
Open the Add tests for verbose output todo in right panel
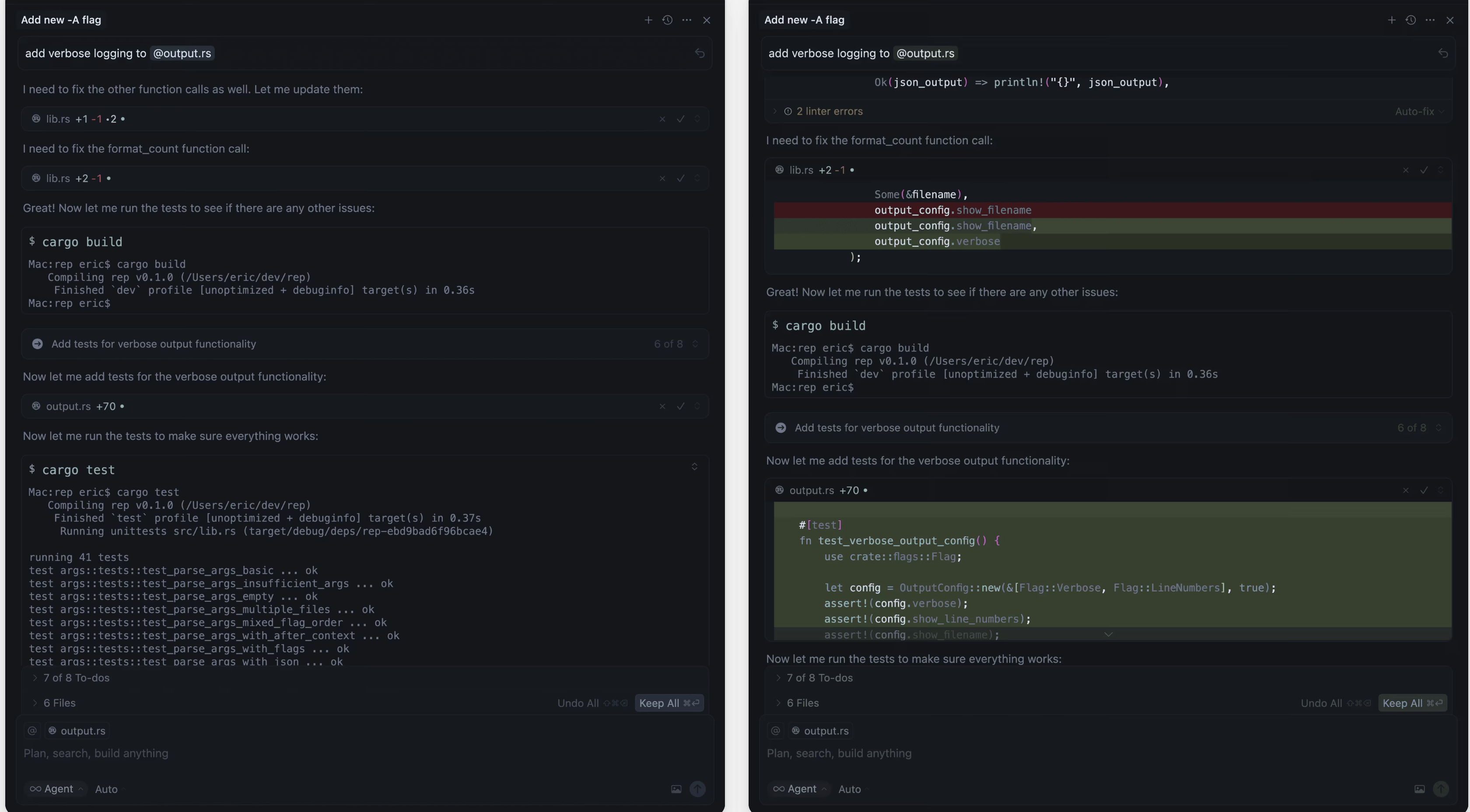(x=1108, y=428)
